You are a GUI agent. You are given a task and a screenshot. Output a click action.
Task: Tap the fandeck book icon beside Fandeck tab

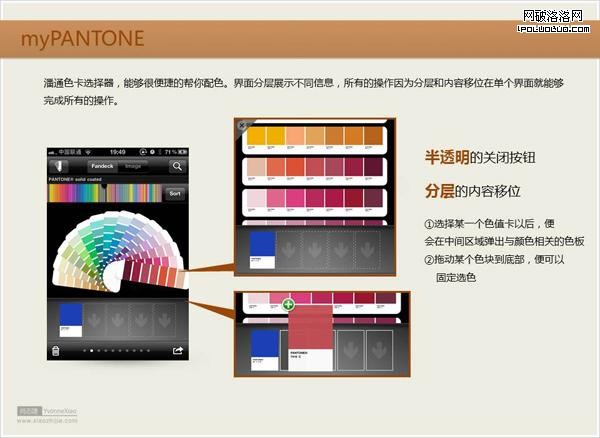(59, 166)
